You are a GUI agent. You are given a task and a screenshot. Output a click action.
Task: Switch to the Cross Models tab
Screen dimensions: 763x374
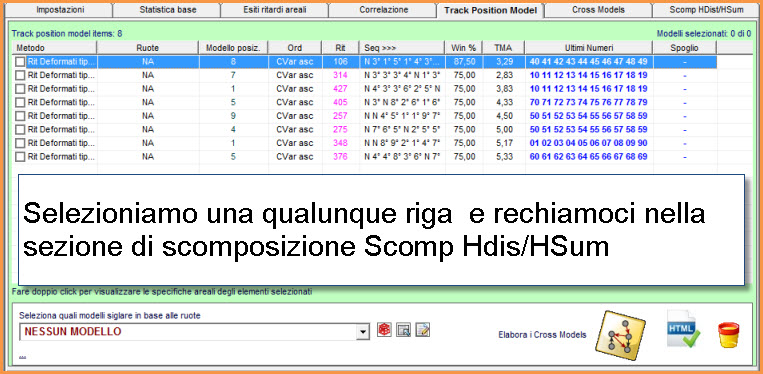[598, 10]
